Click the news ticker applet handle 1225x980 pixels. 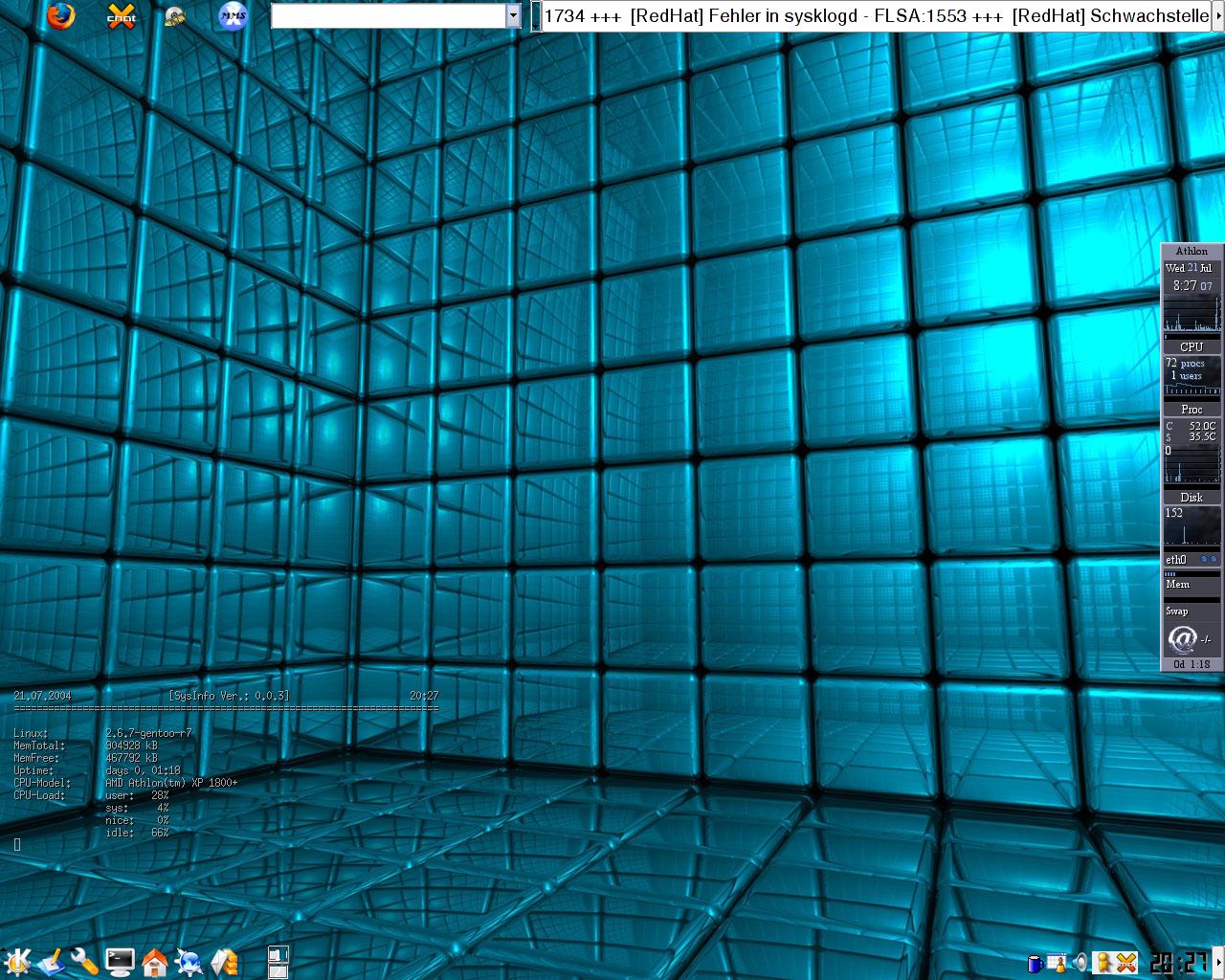click(536, 16)
